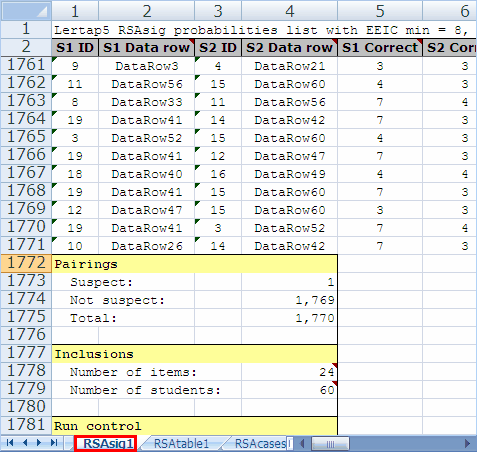This screenshot has width=477, height=452.
Task: Select the Number of items value 24
Action: coord(290,372)
